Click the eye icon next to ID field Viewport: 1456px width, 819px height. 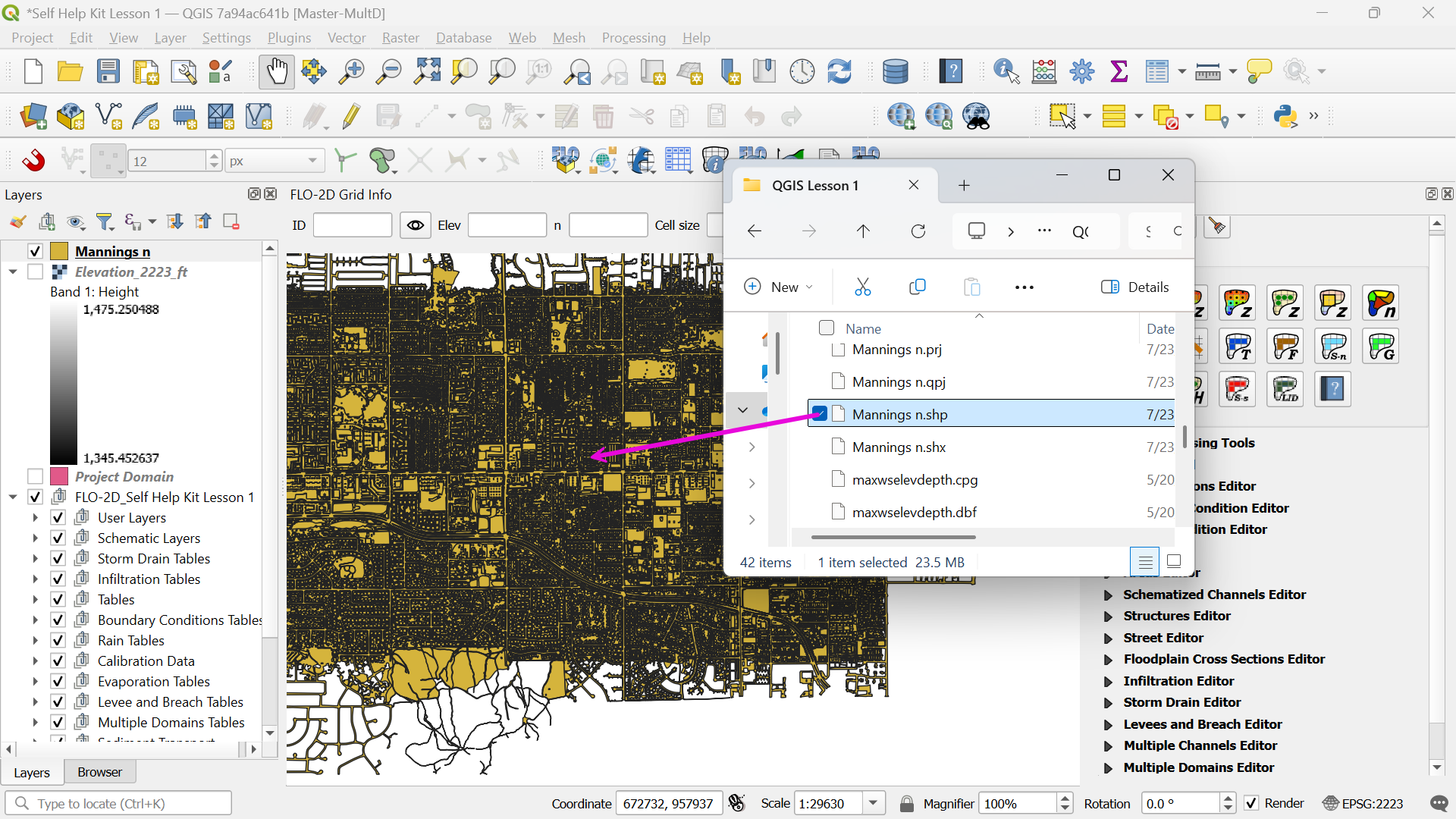pos(416,225)
